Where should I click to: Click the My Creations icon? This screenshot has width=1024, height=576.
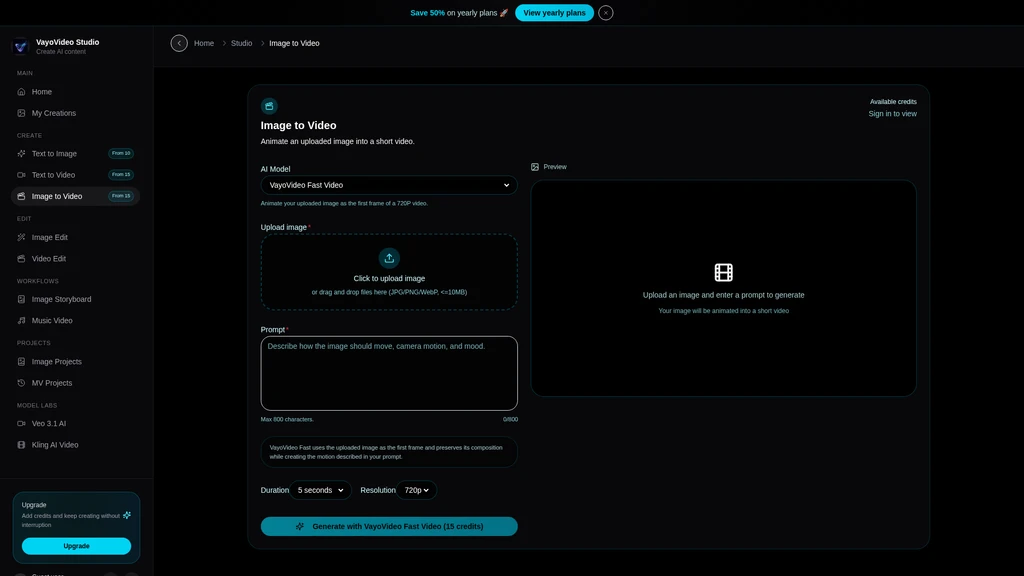[22, 113]
